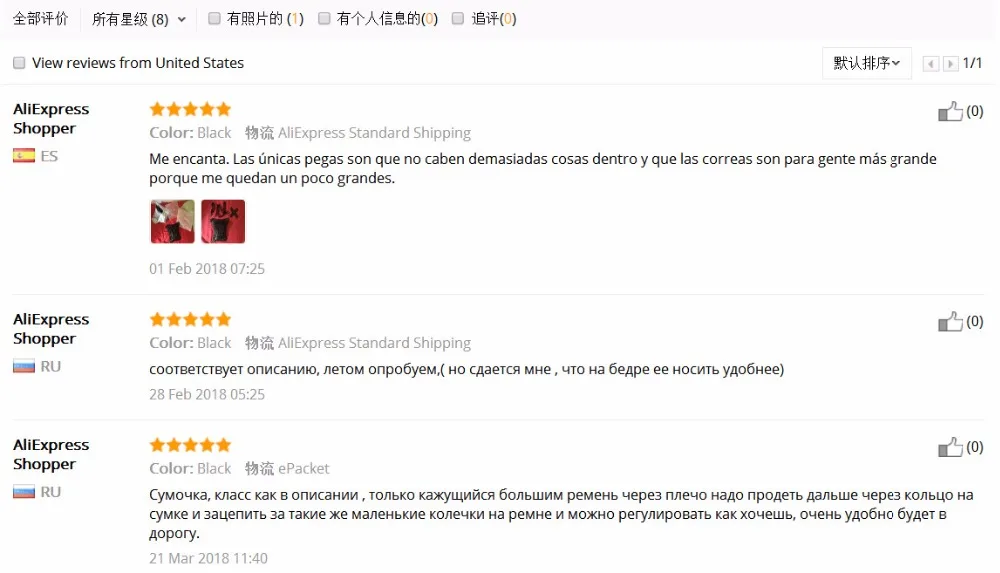The image size is (1000, 573).
Task: Click the Russia flag on second review
Action: point(24,366)
